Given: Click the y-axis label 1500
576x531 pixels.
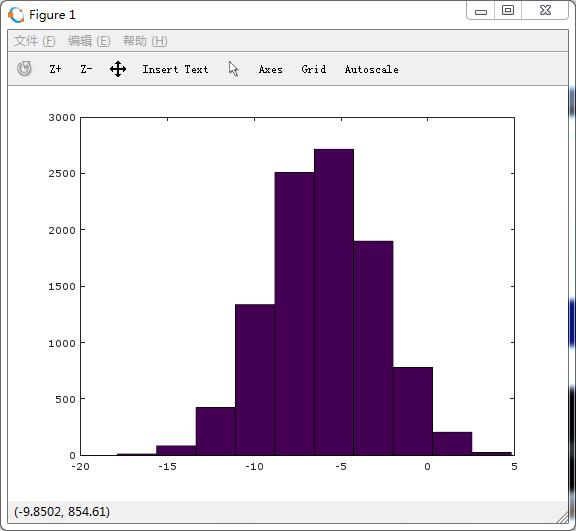Looking at the screenshot, I should click(x=62, y=286).
